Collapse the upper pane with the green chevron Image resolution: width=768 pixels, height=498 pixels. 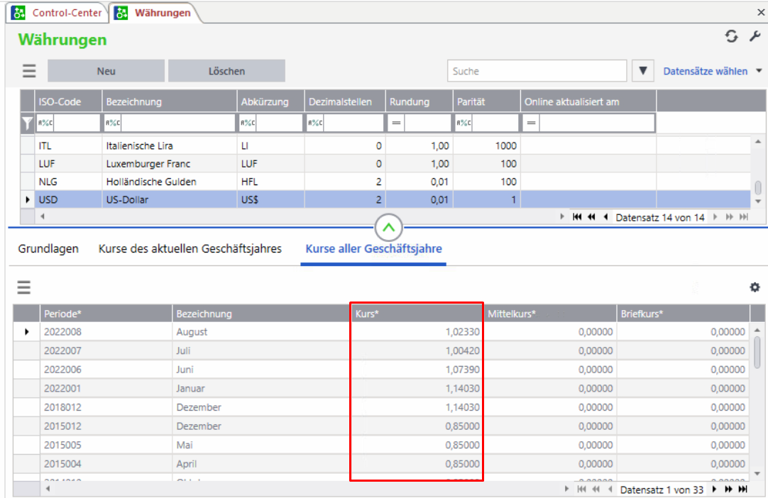pyautogui.click(x=388, y=228)
